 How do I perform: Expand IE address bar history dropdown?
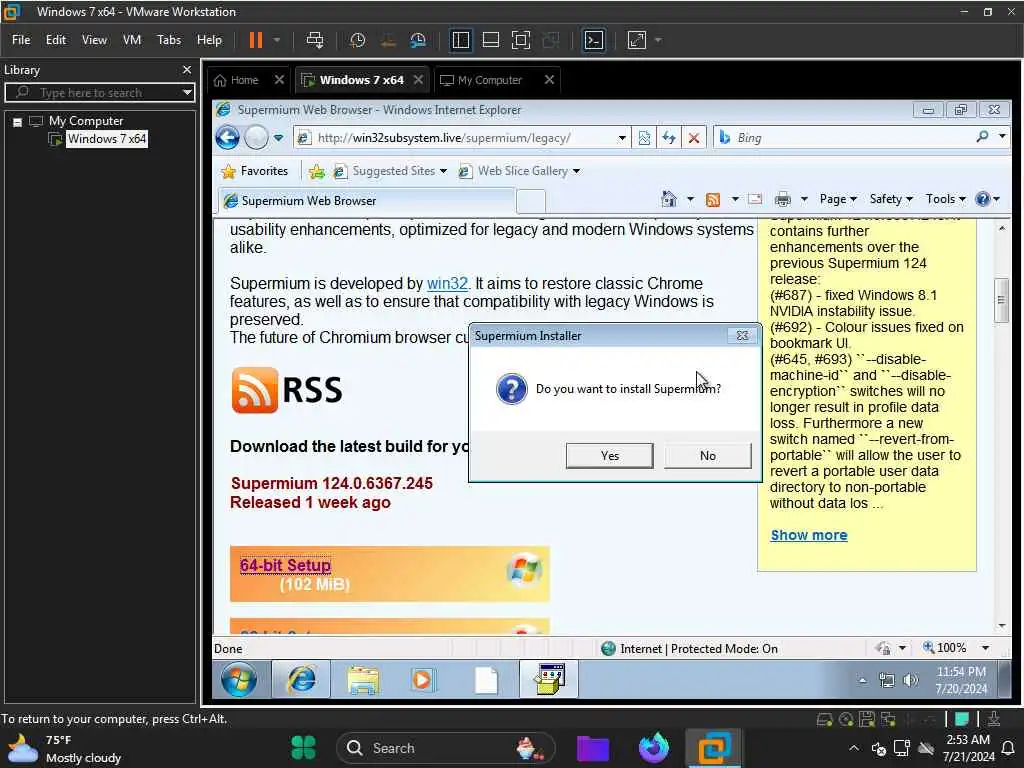click(x=622, y=138)
